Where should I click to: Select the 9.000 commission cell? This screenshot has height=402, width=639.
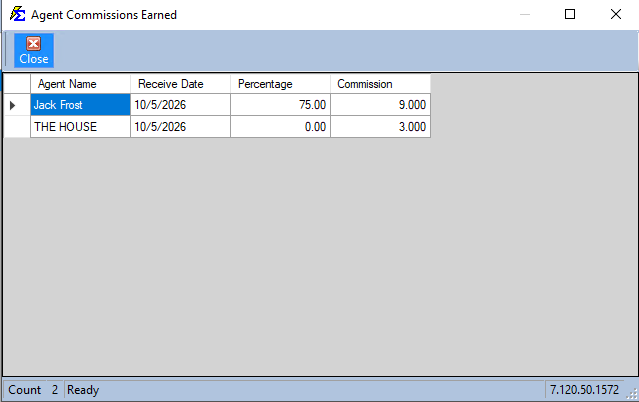click(380, 105)
